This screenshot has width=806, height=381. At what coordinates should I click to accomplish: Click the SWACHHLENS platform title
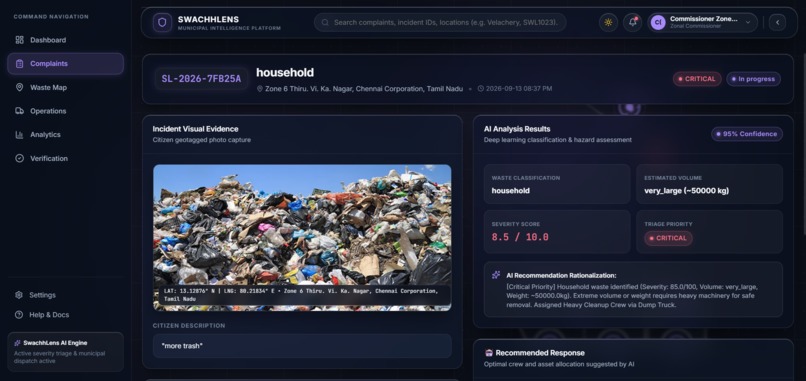pos(208,20)
